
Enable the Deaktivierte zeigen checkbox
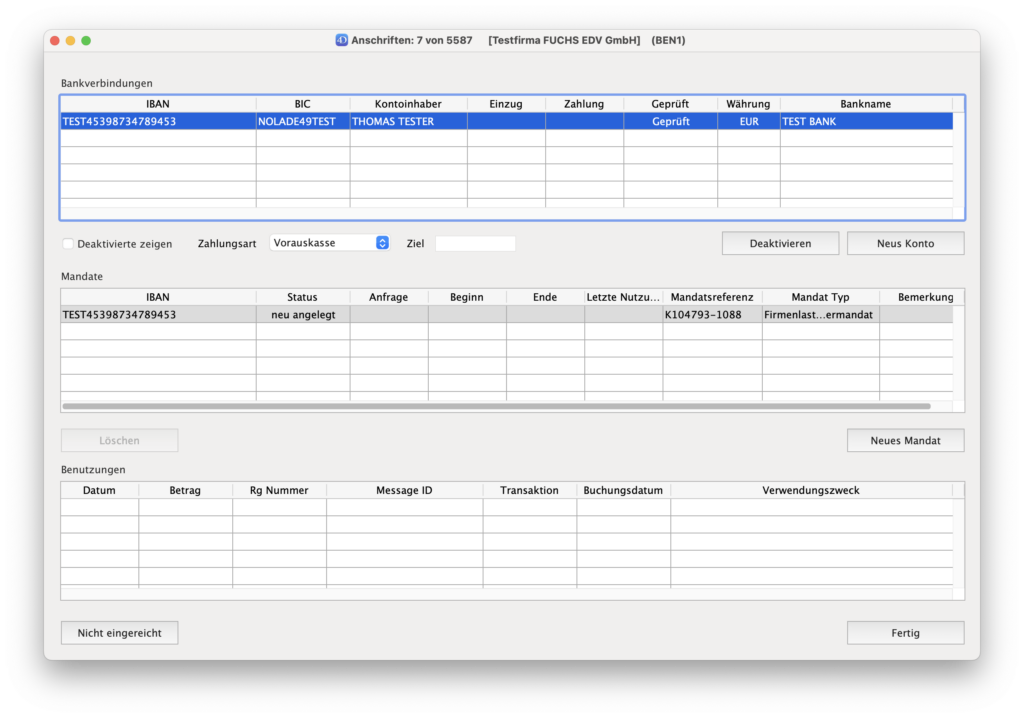point(68,244)
